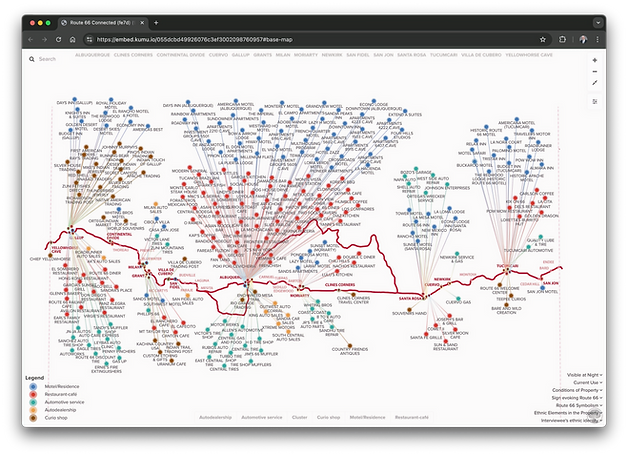
Task: Click the red Restaurant-café legend swatch
Action: [33, 395]
